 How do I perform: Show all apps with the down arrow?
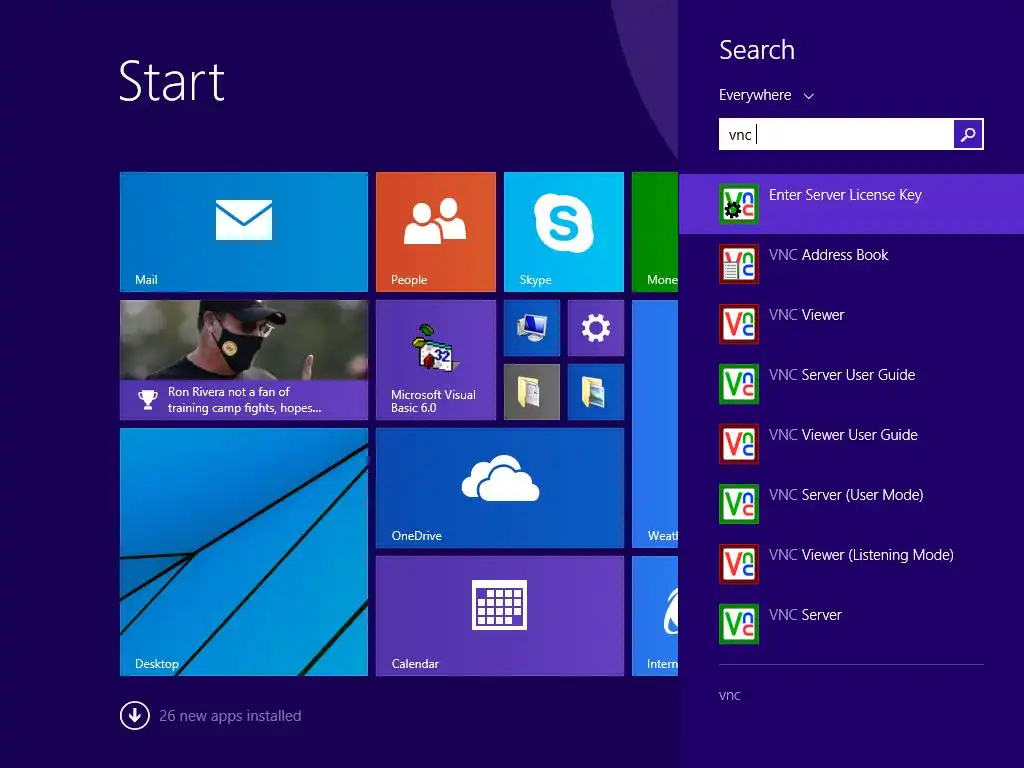pos(135,716)
